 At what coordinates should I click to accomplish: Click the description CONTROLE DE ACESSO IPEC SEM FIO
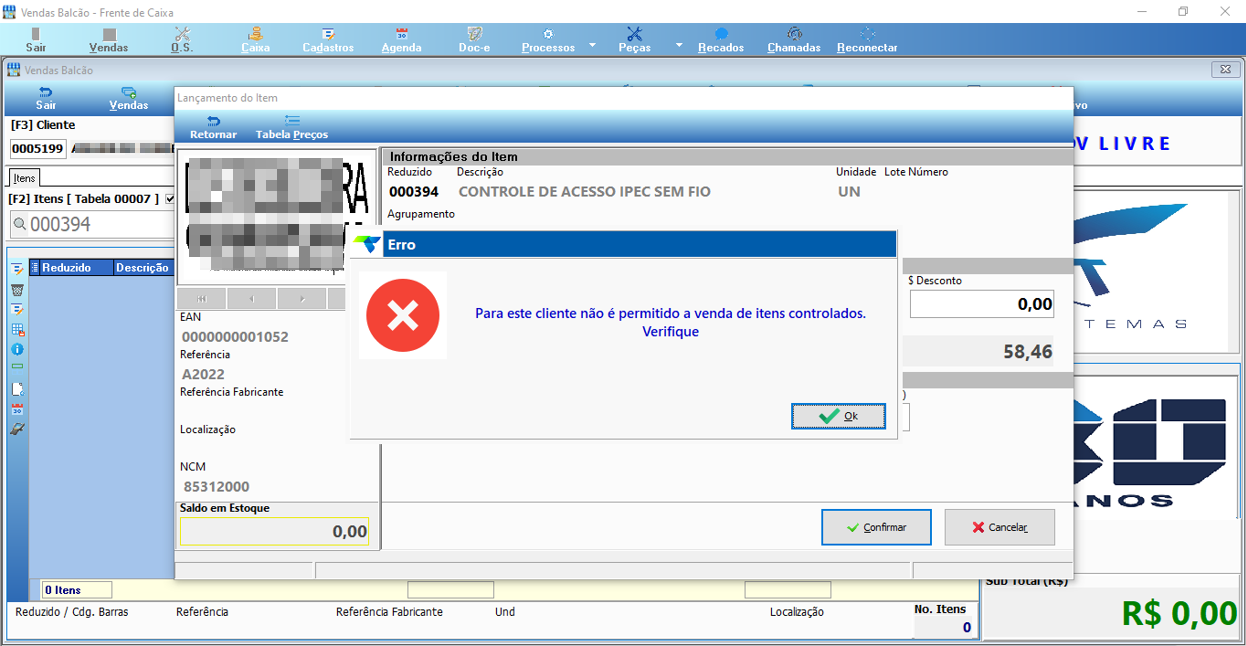click(584, 192)
